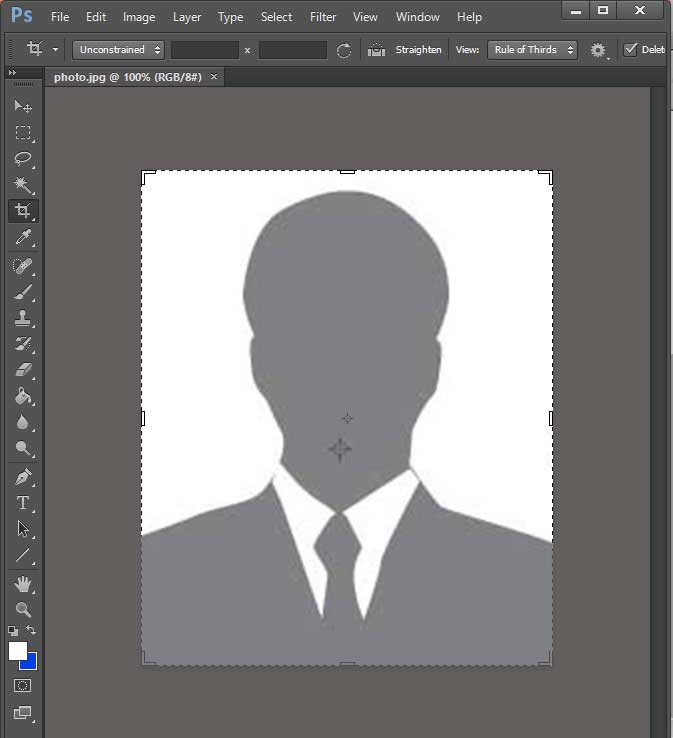
Task: Select the Clone Stamp tool
Action: 23,318
